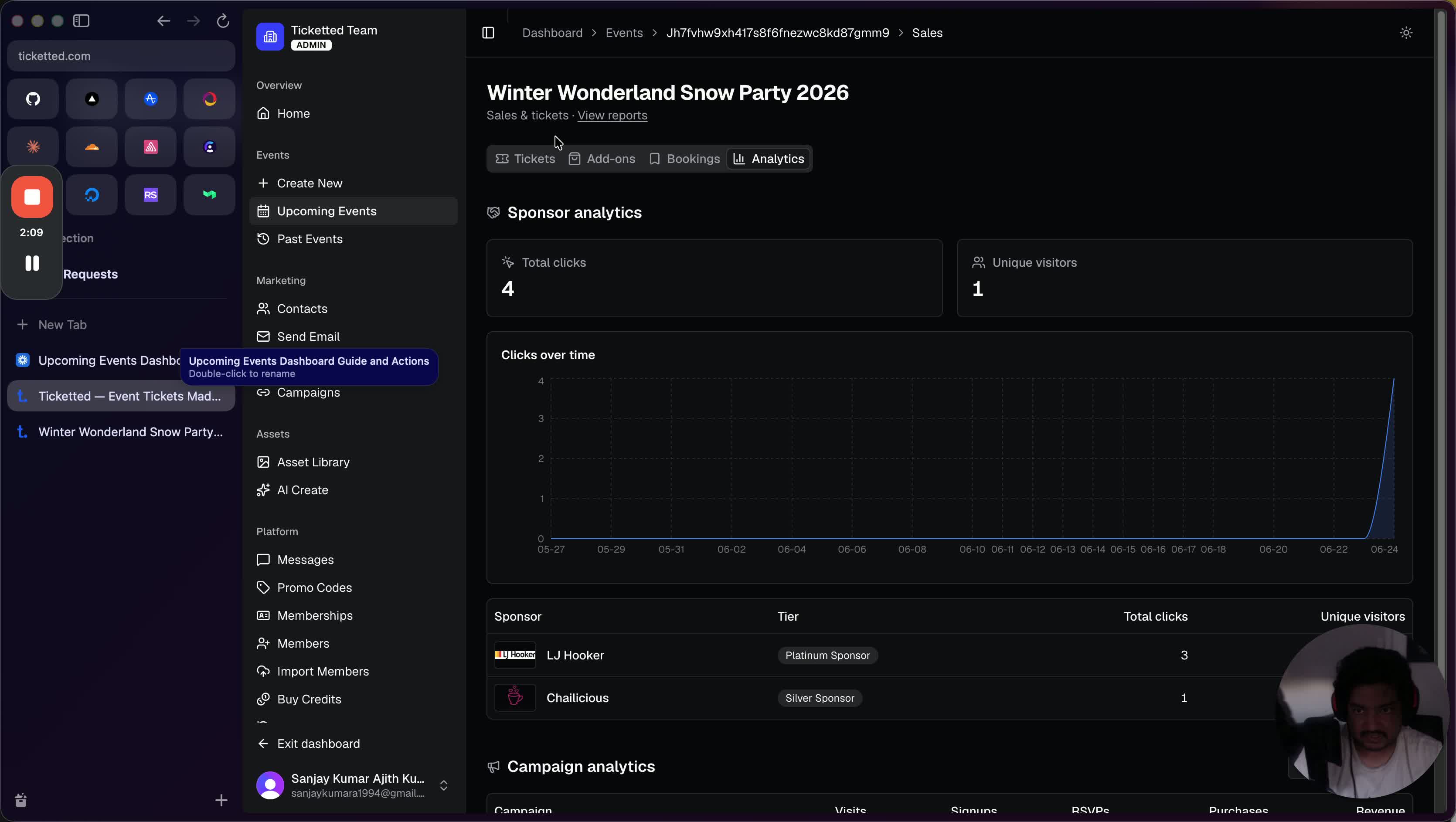
Task: Switch to the Tickets tab
Action: 525,159
